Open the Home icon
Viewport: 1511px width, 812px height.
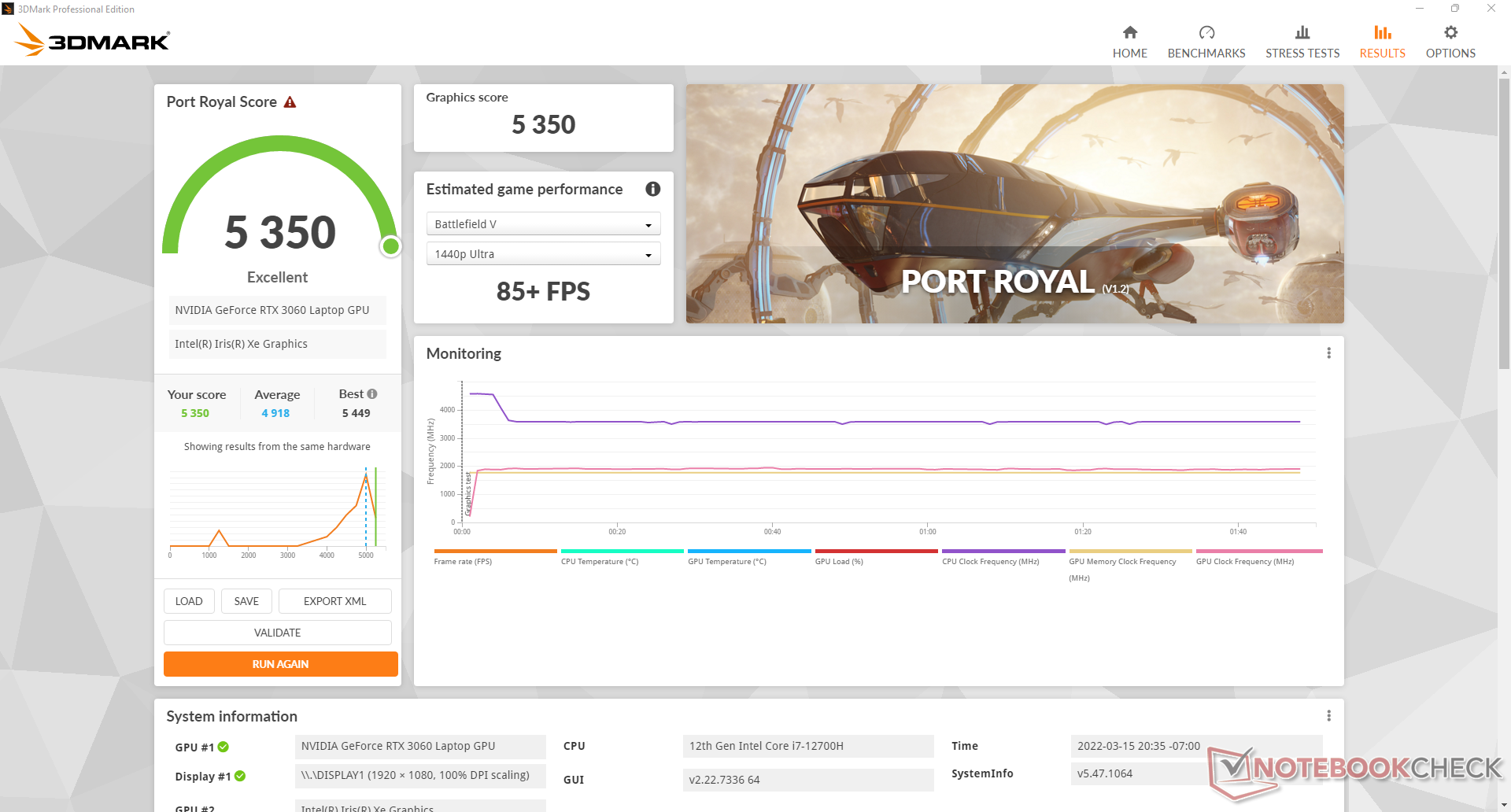(1129, 32)
